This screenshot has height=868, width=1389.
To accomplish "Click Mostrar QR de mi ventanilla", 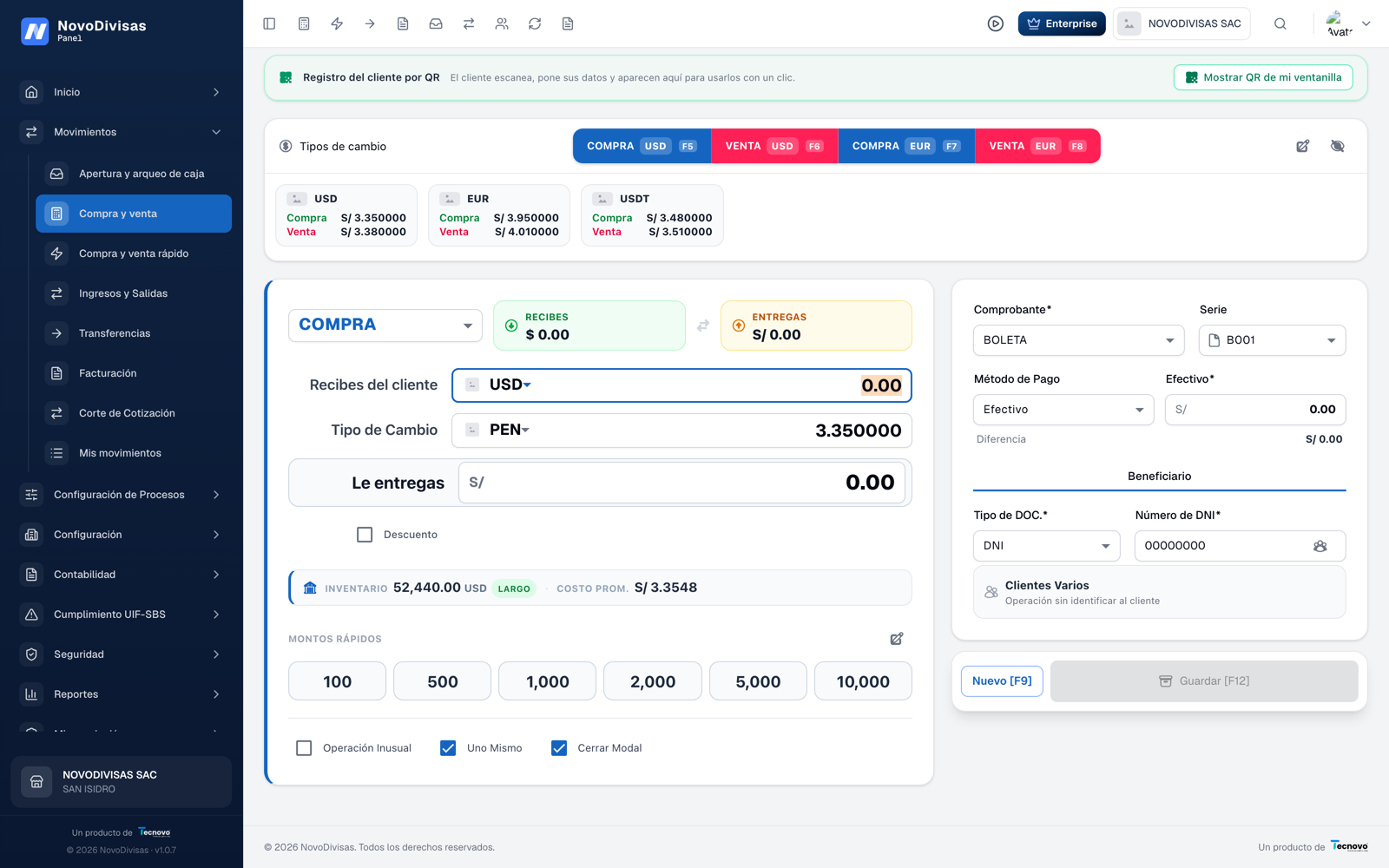I will click(x=1263, y=77).
